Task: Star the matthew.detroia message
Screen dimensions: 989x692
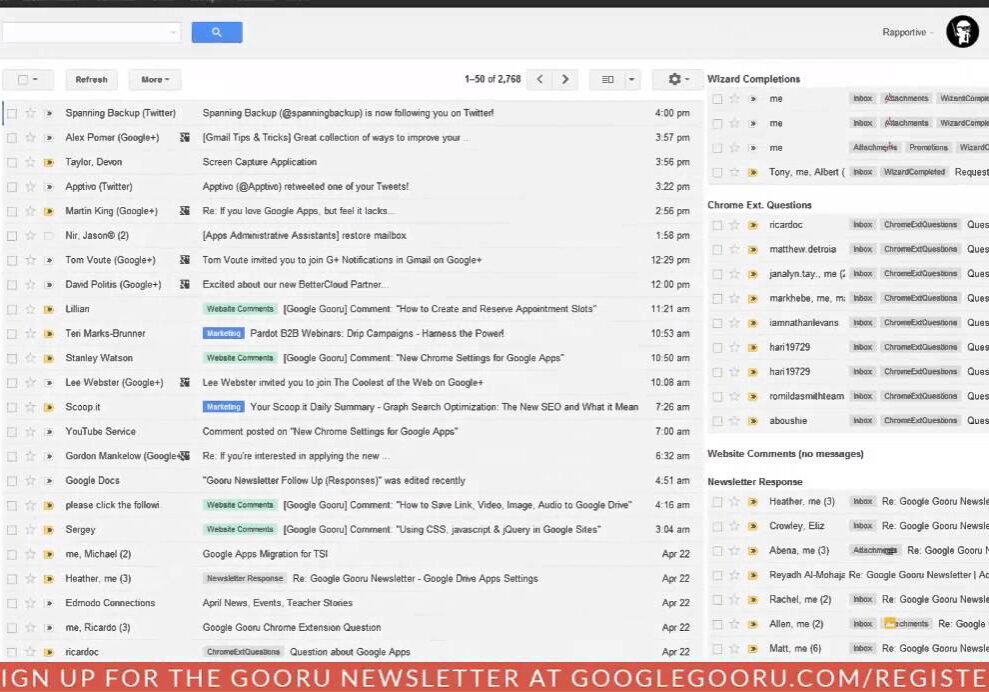Action: (x=734, y=249)
